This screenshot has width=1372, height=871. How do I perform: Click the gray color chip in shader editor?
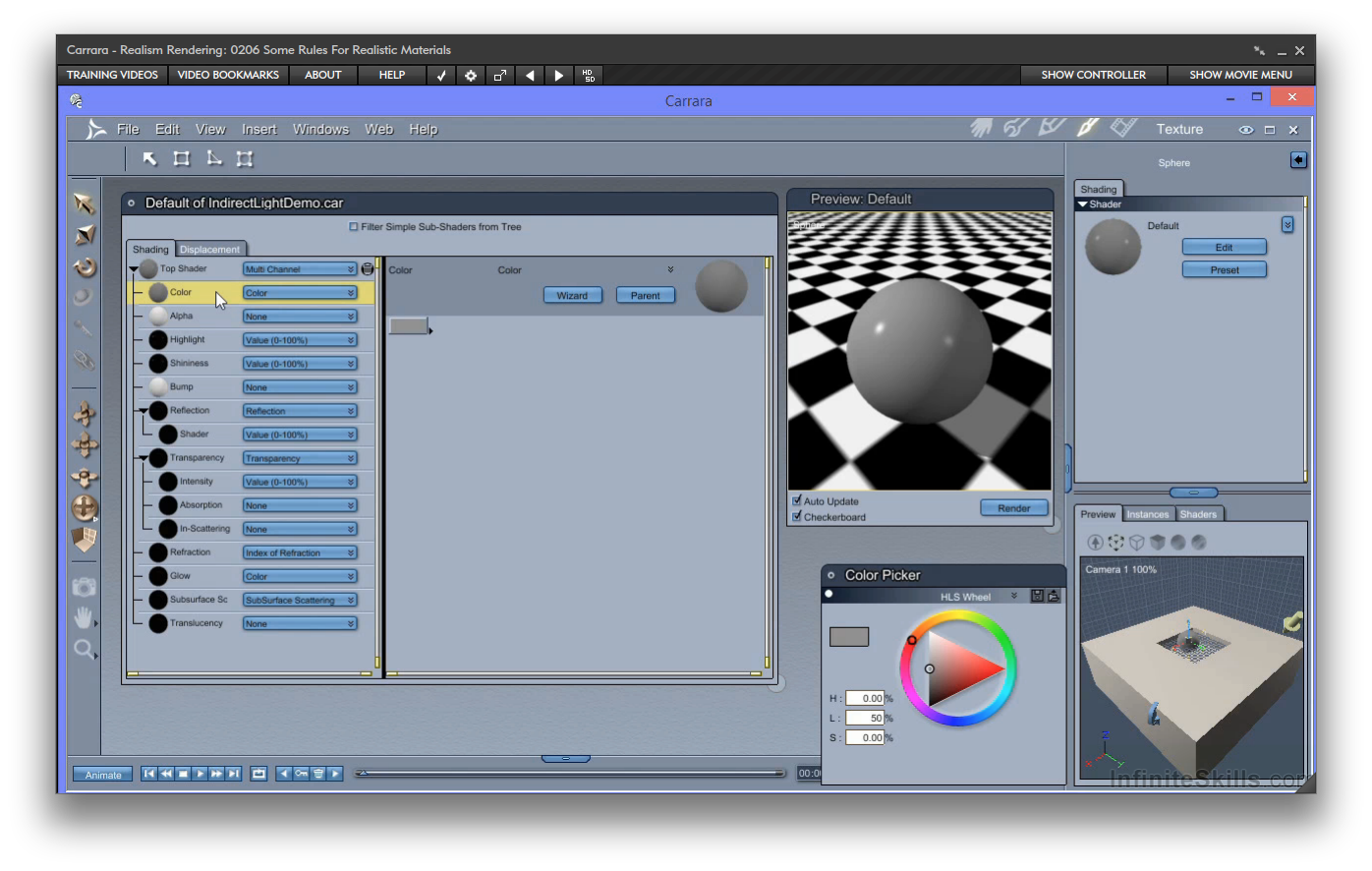(x=408, y=325)
